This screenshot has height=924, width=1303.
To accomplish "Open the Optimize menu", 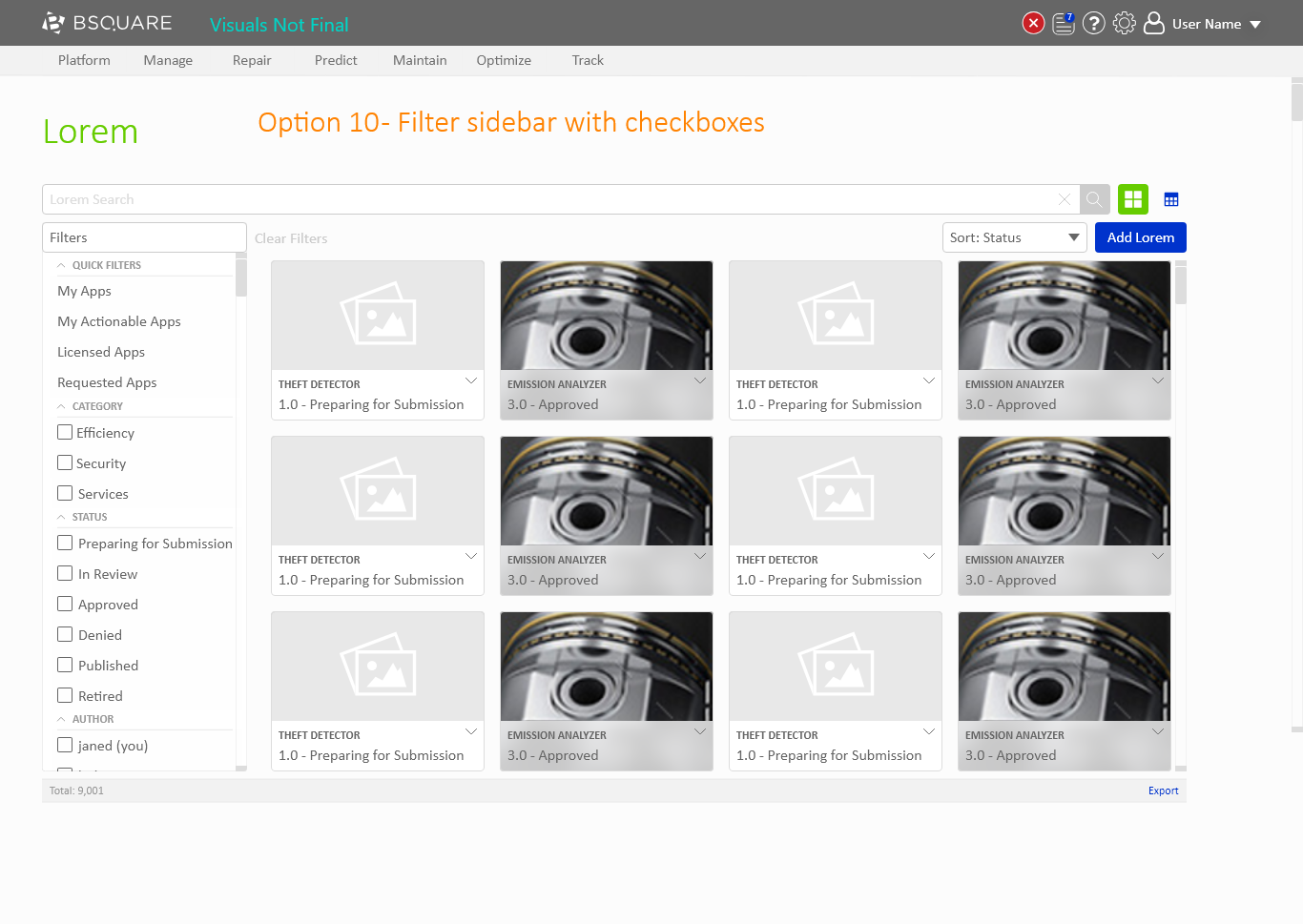I will tap(504, 60).
